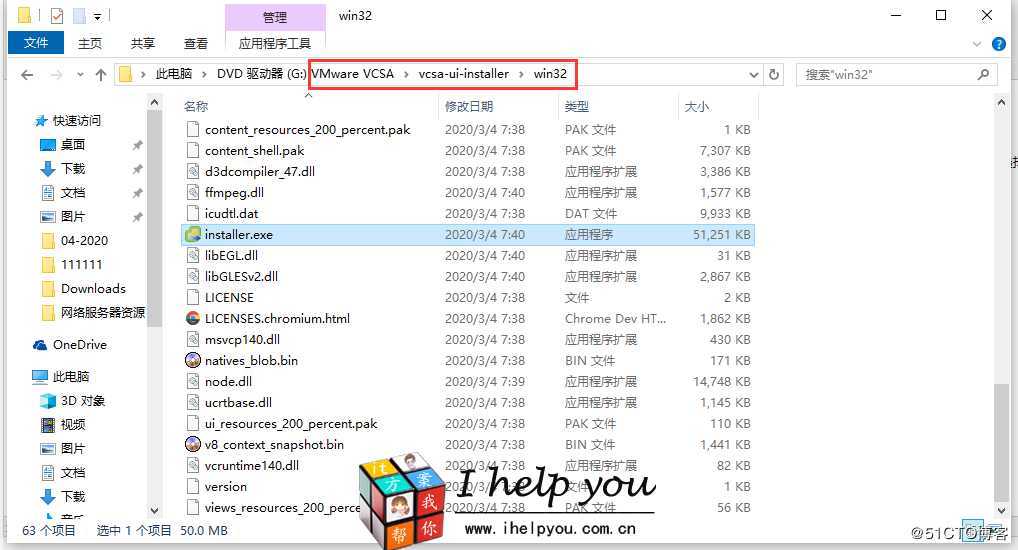1018x550 pixels.
Task: Click 此电脑 in the address breadcrumb
Action: pos(173,74)
